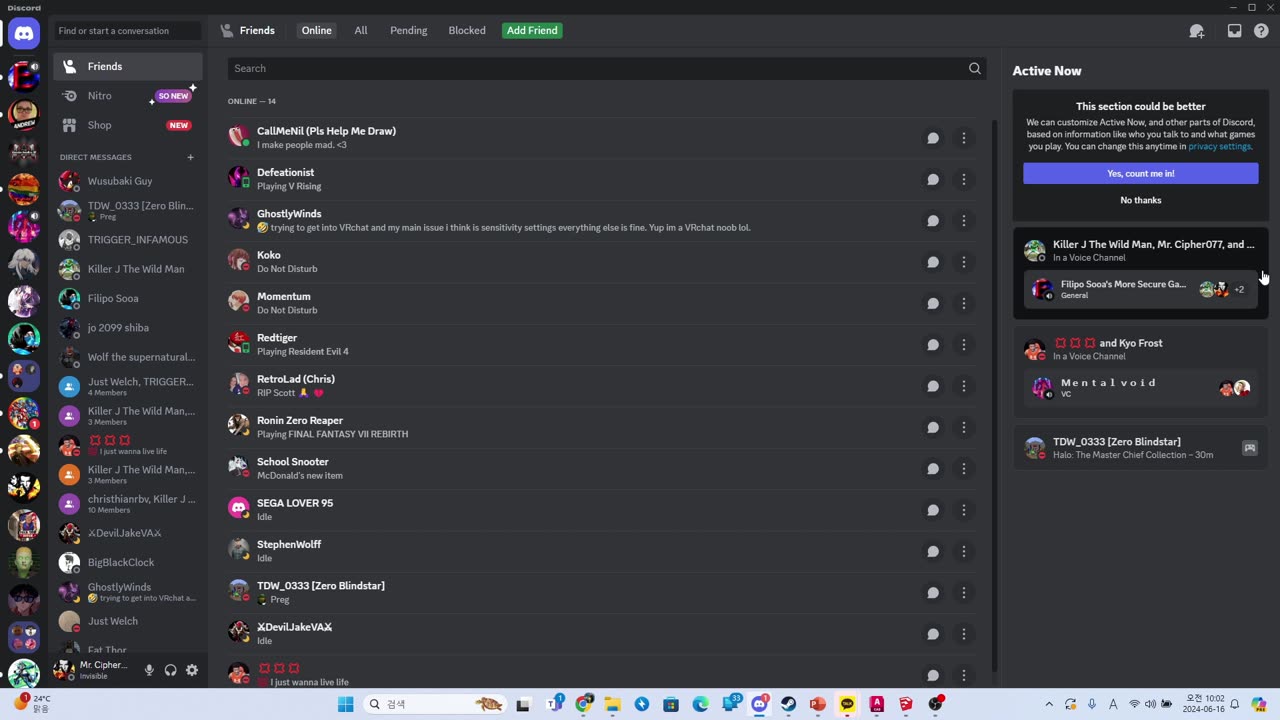Open the privacy settings link
Screen dimensions: 1280x720
pyautogui.click(x=1220, y=147)
